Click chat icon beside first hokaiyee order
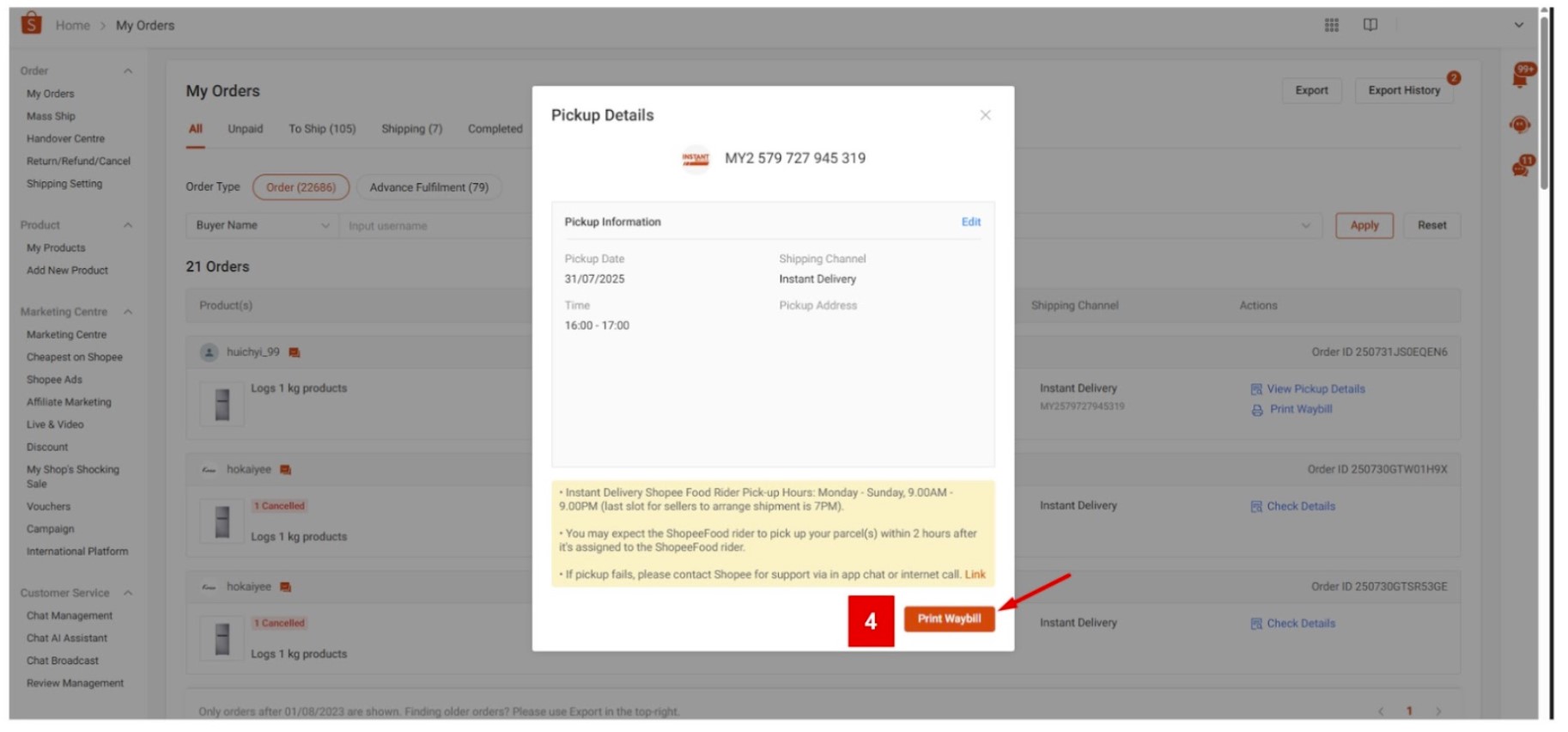 click(286, 470)
